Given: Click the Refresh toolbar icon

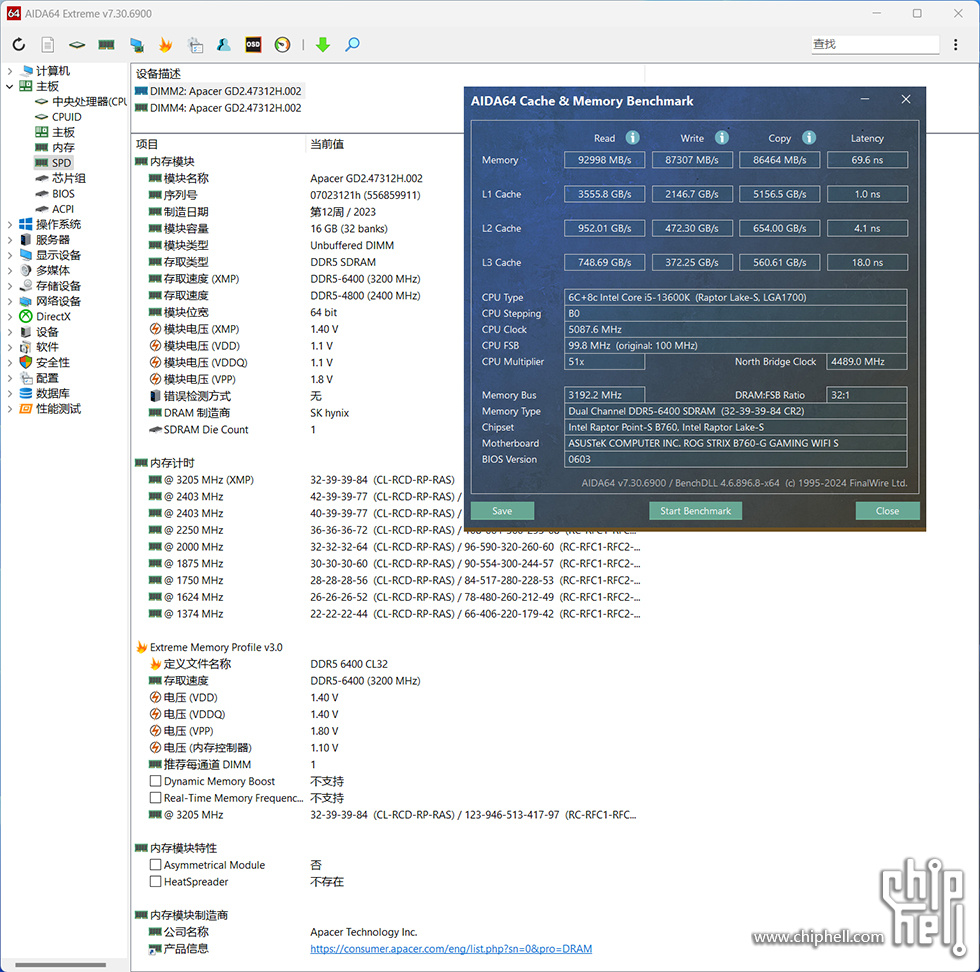Looking at the screenshot, I should click(x=19, y=44).
